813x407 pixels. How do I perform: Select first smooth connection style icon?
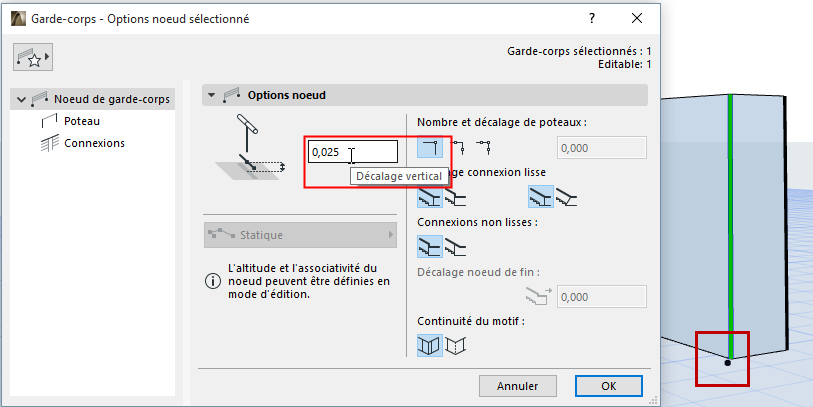pyautogui.click(x=430, y=197)
